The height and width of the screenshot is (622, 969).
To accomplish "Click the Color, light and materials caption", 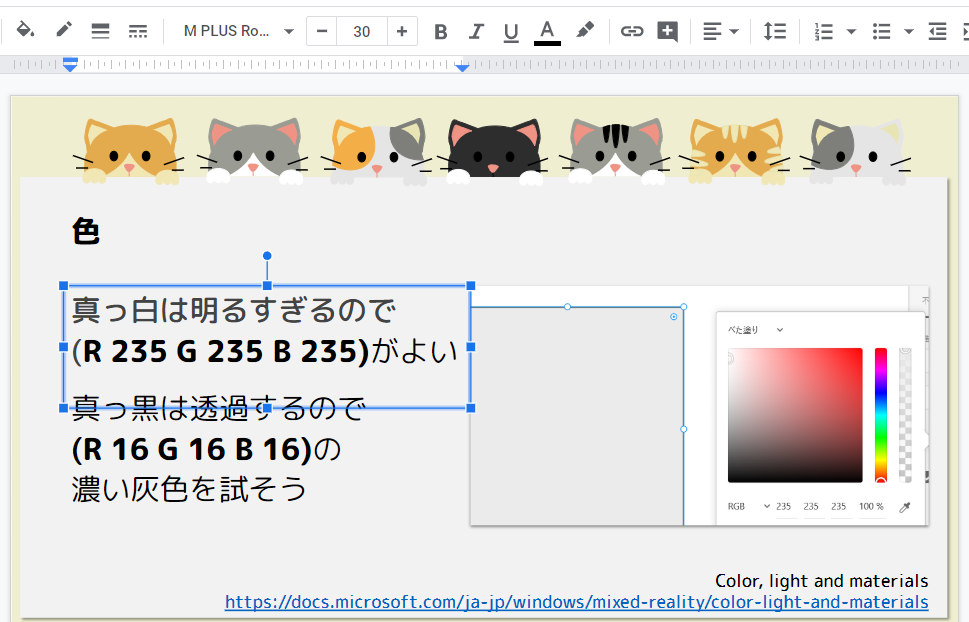I will point(821,581).
